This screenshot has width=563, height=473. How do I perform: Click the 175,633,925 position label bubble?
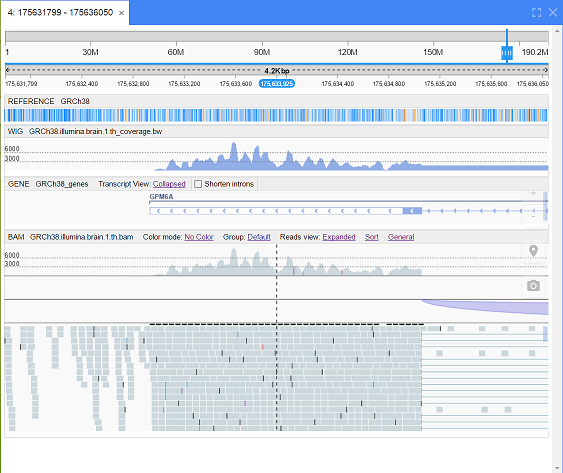pyautogui.click(x=277, y=84)
